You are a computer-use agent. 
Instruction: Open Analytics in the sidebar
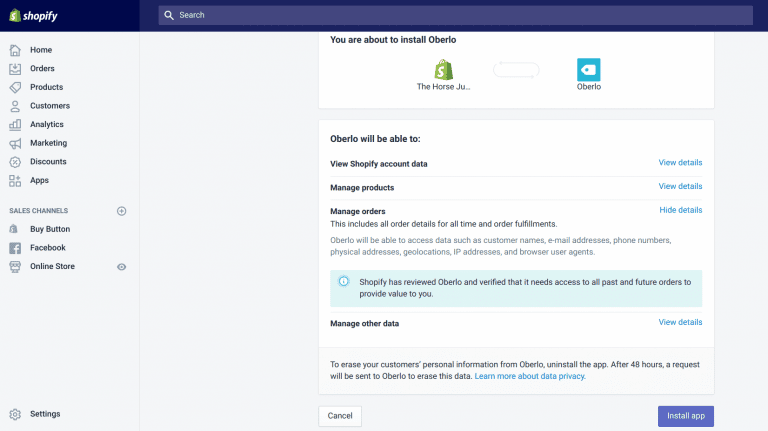coord(47,124)
